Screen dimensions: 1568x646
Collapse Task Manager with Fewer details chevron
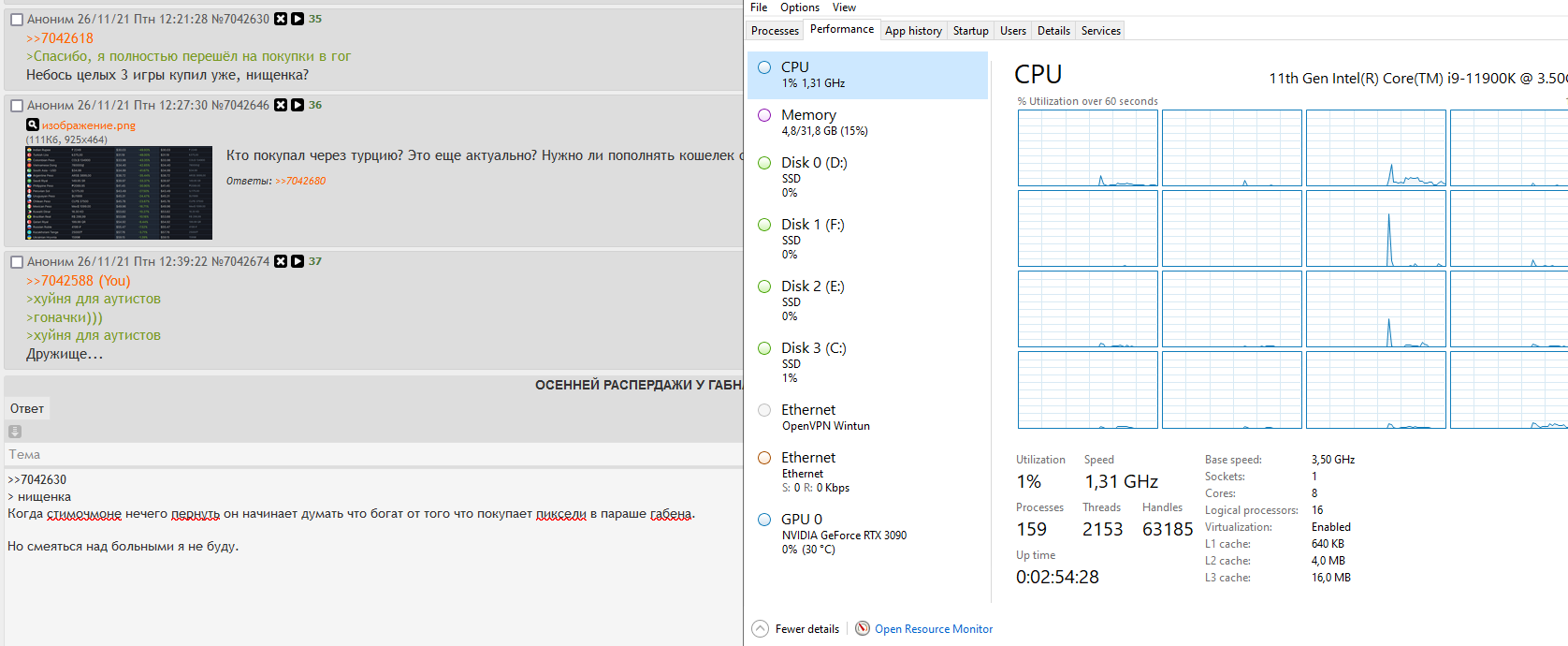point(761,628)
